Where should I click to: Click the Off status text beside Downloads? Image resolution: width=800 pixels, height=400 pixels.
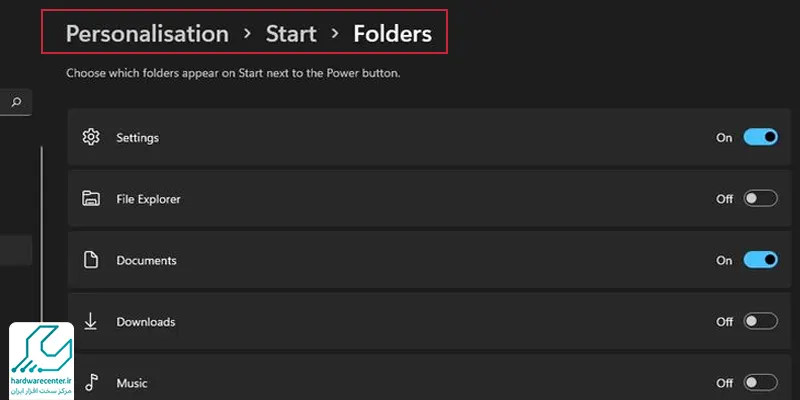click(724, 322)
